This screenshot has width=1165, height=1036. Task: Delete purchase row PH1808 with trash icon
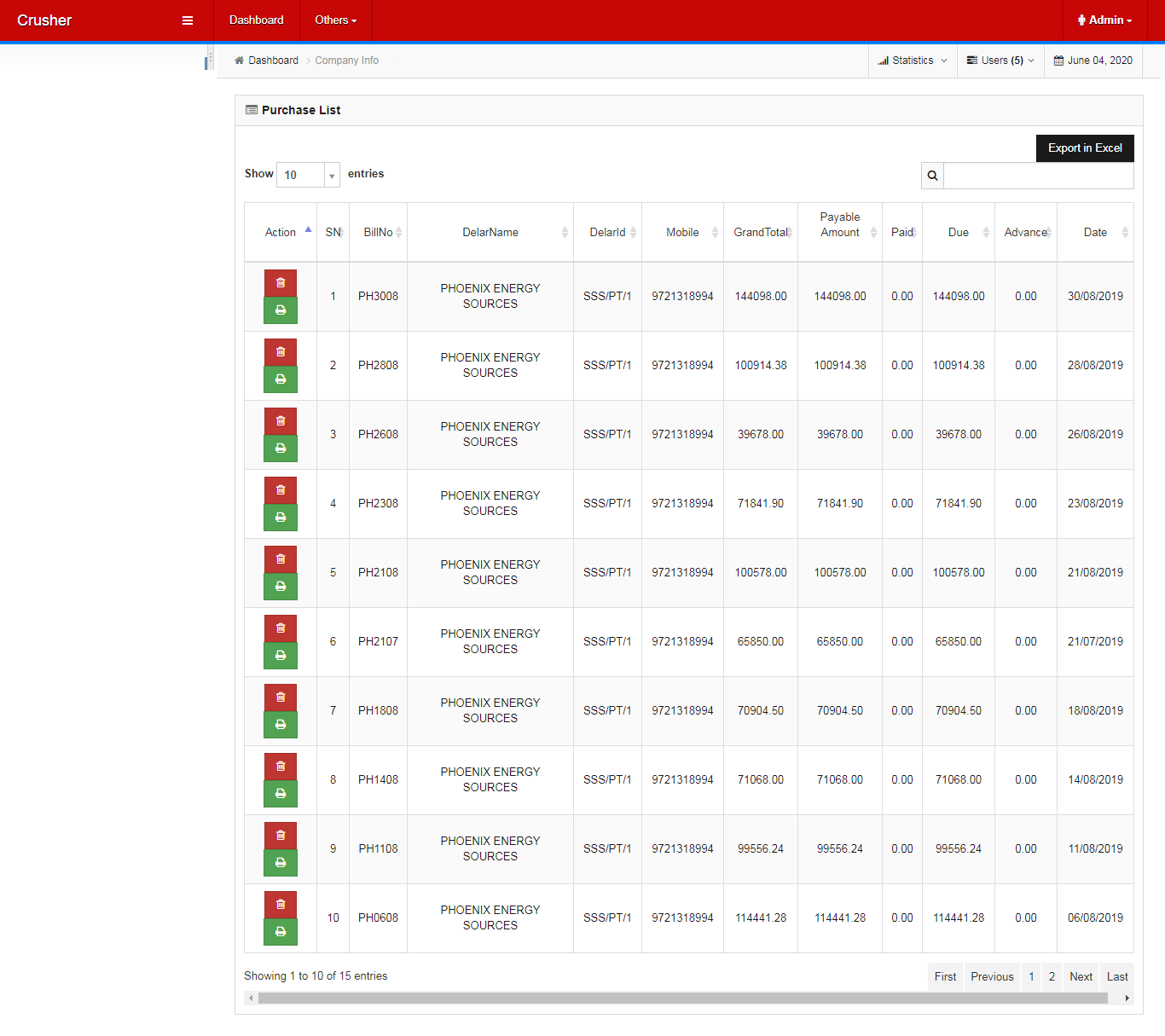(x=281, y=697)
